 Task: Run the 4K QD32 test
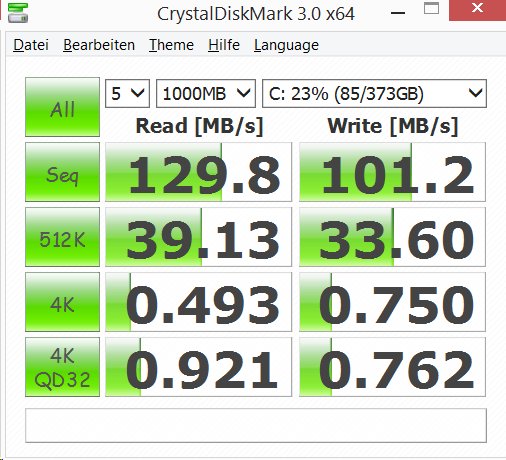tap(62, 367)
